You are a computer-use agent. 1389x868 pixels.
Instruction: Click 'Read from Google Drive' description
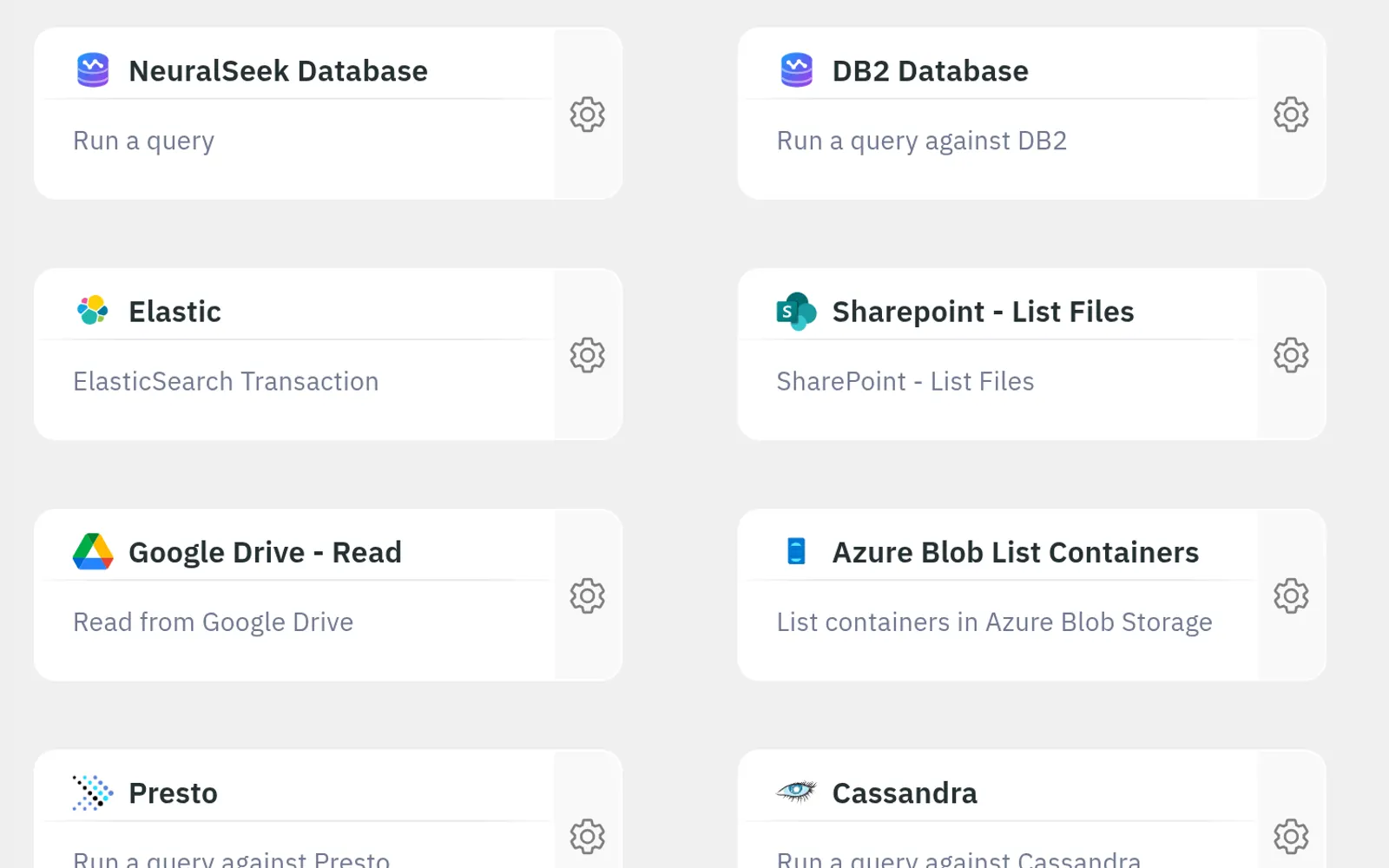pyautogui.click(x=213, y=622)
